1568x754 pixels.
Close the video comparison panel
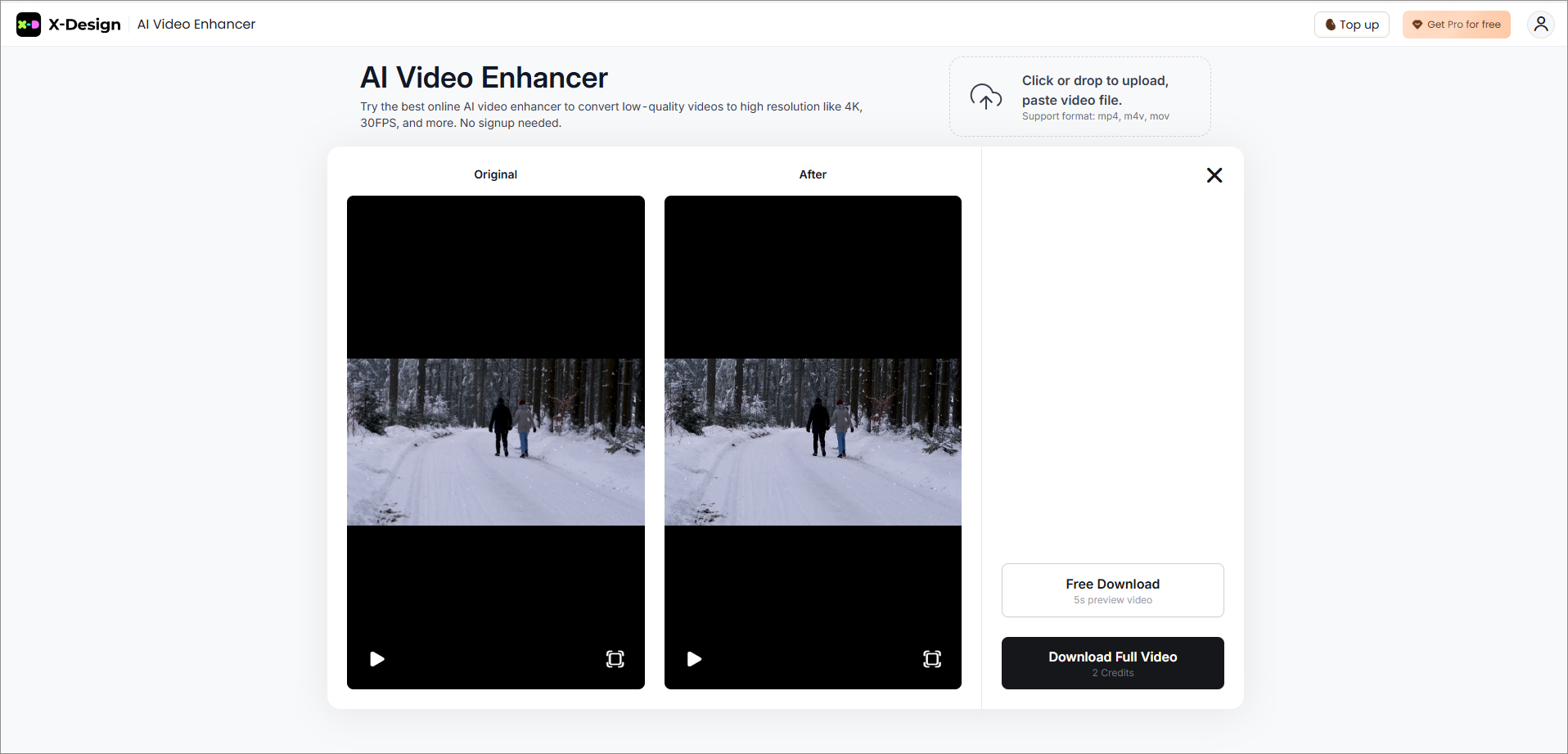1214,175
